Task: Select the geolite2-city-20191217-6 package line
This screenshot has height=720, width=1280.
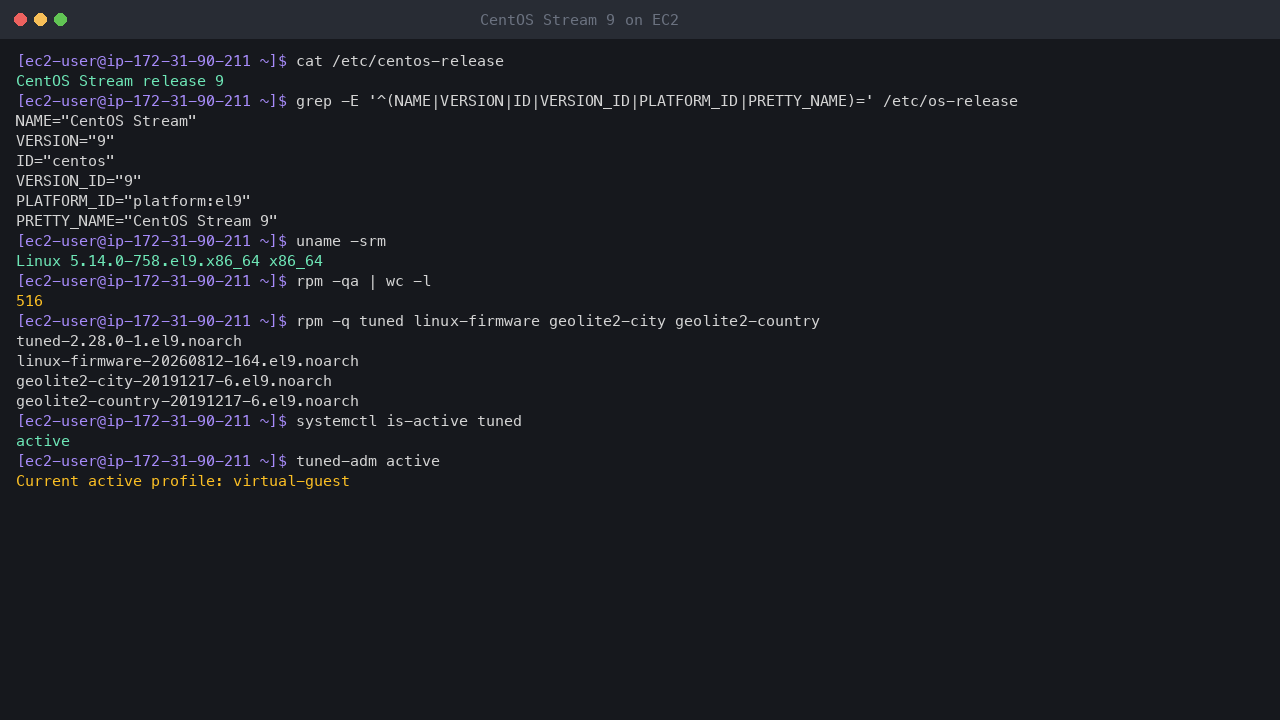Action: click(174, 381)
